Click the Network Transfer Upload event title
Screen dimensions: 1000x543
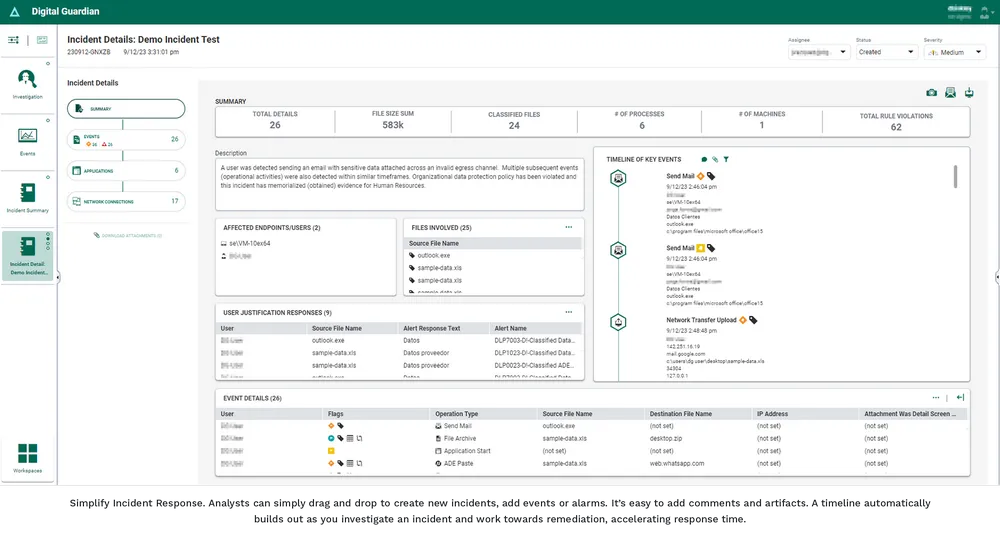702,320
